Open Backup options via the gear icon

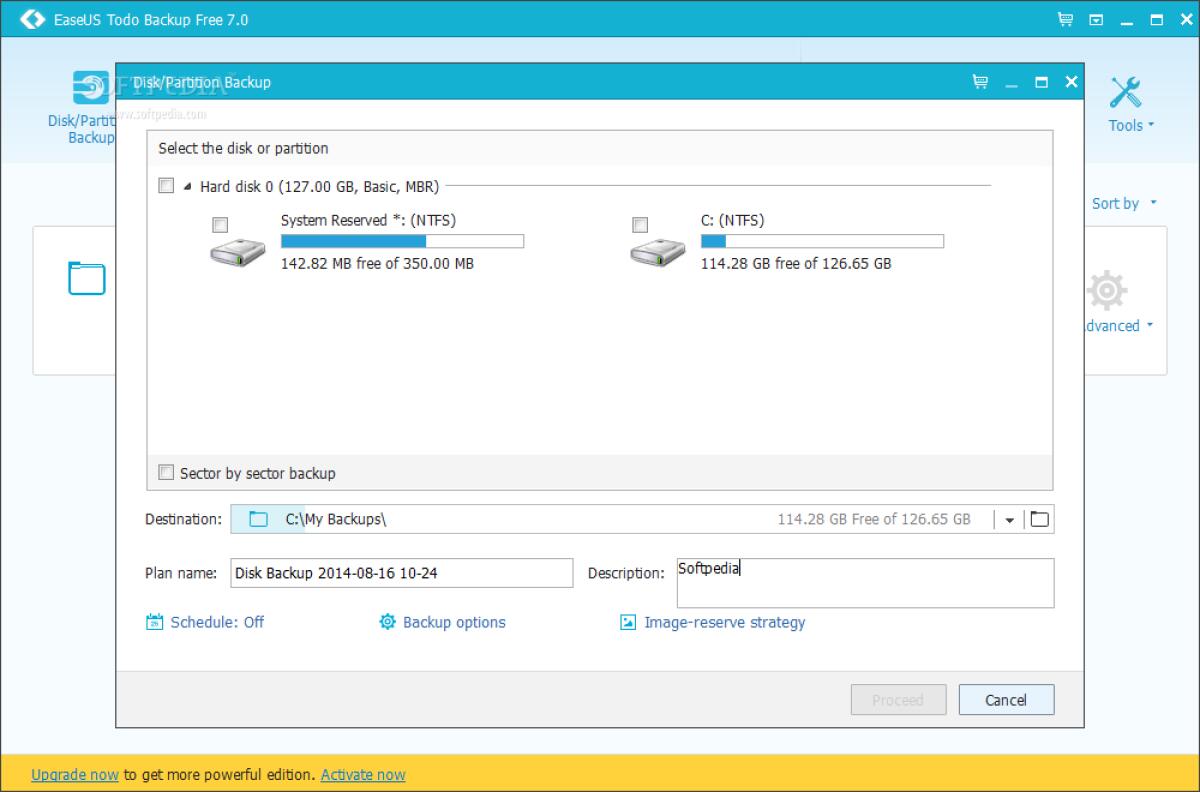tap(387, 622)
